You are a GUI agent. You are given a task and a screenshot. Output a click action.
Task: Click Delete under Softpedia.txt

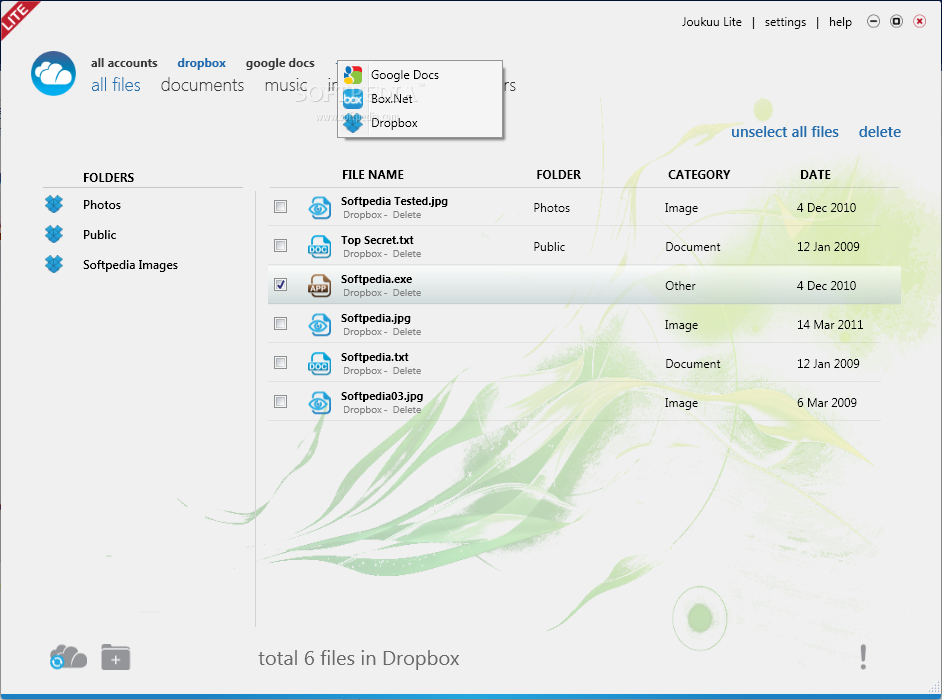[x=407, y=371]
